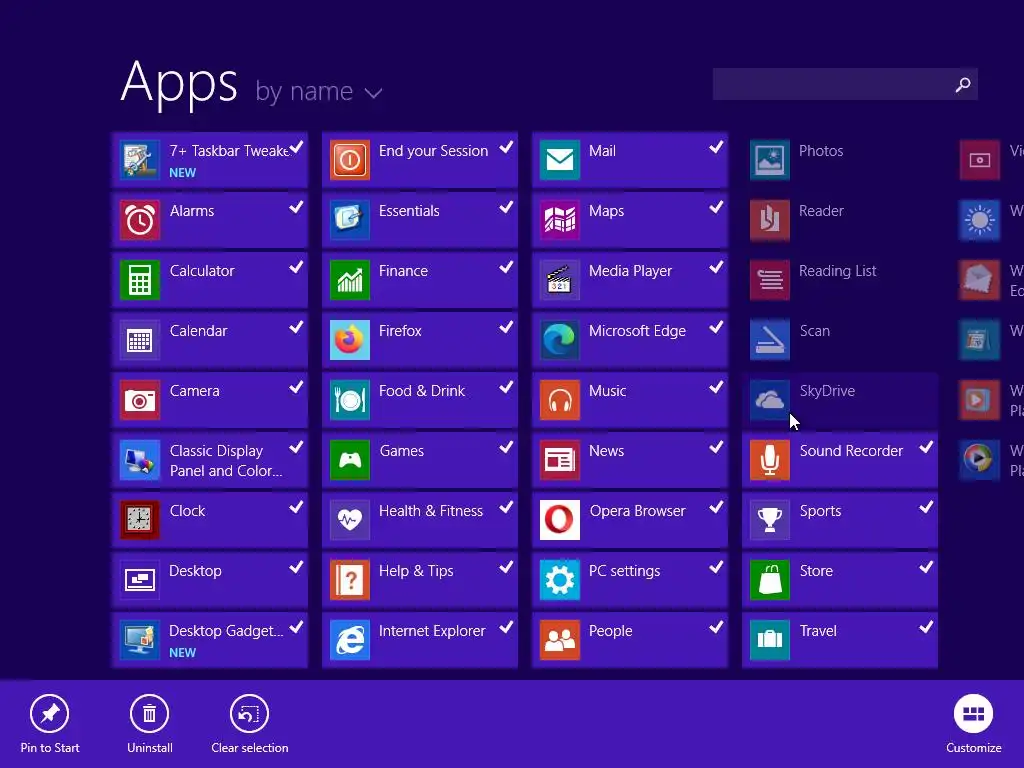Select the Reader app tile

coord(840,220)
